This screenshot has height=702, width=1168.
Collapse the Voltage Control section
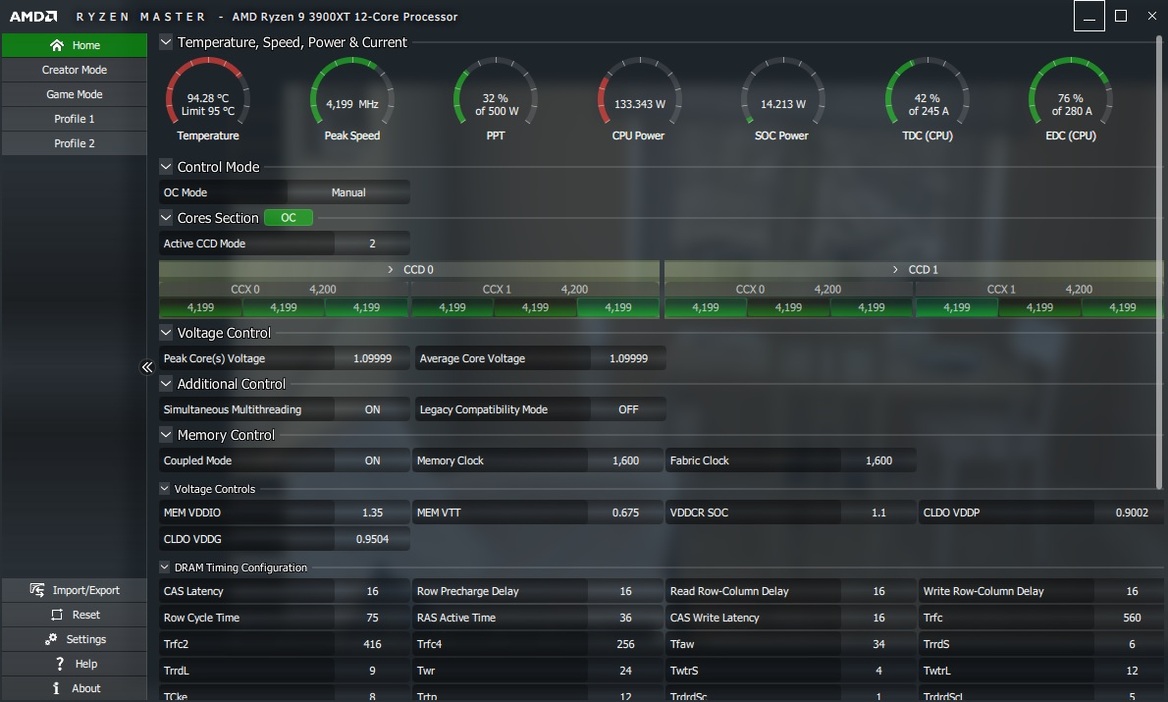(x=165, y=332)
